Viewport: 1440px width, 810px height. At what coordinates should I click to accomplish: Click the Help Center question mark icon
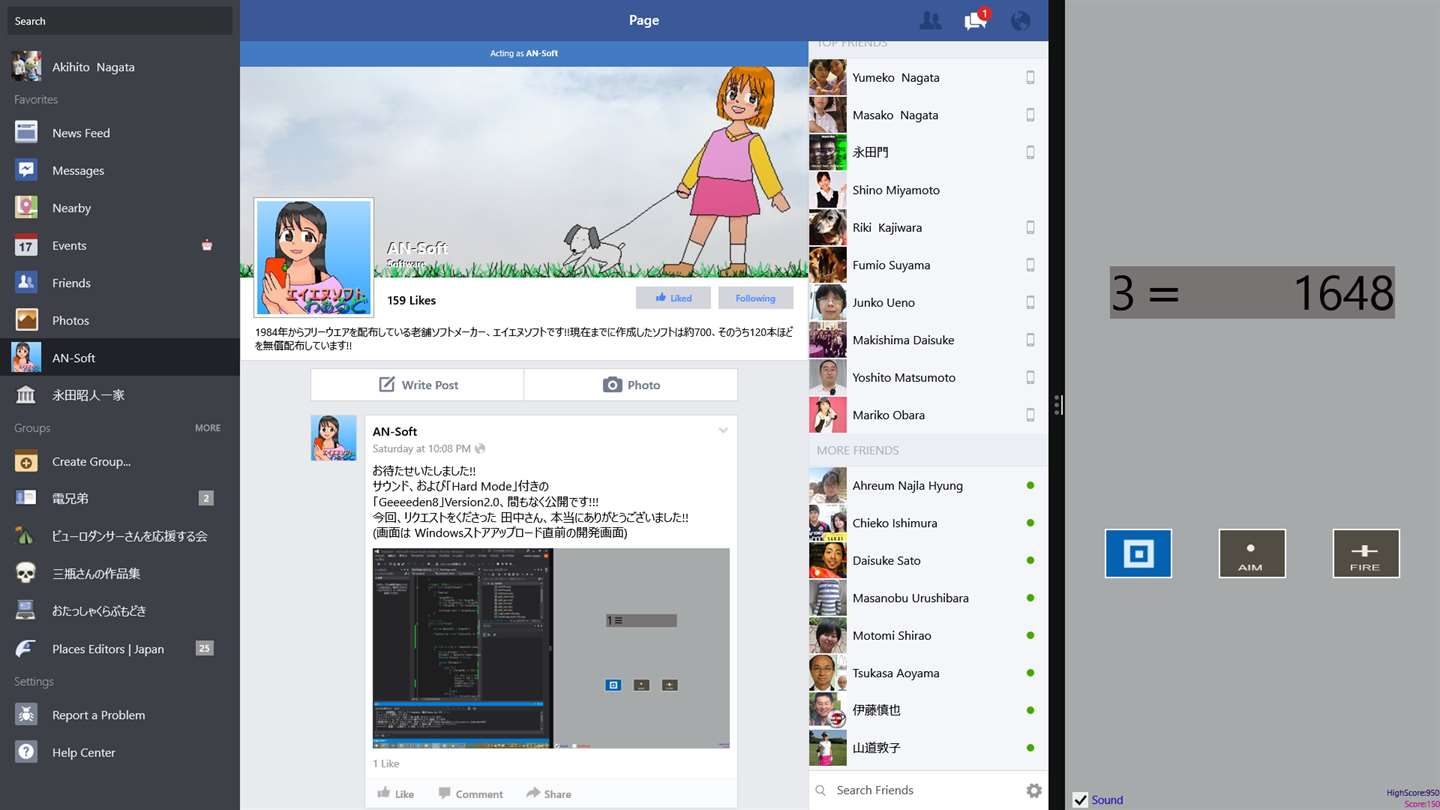[26, 752]
